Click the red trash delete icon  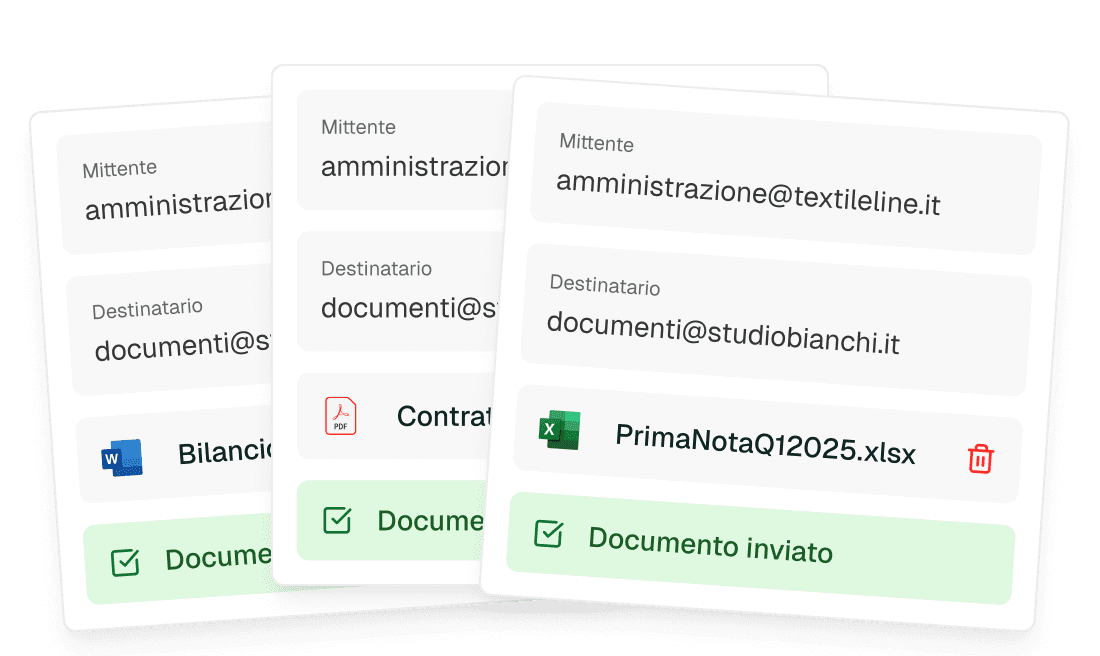tap(980, 459)
